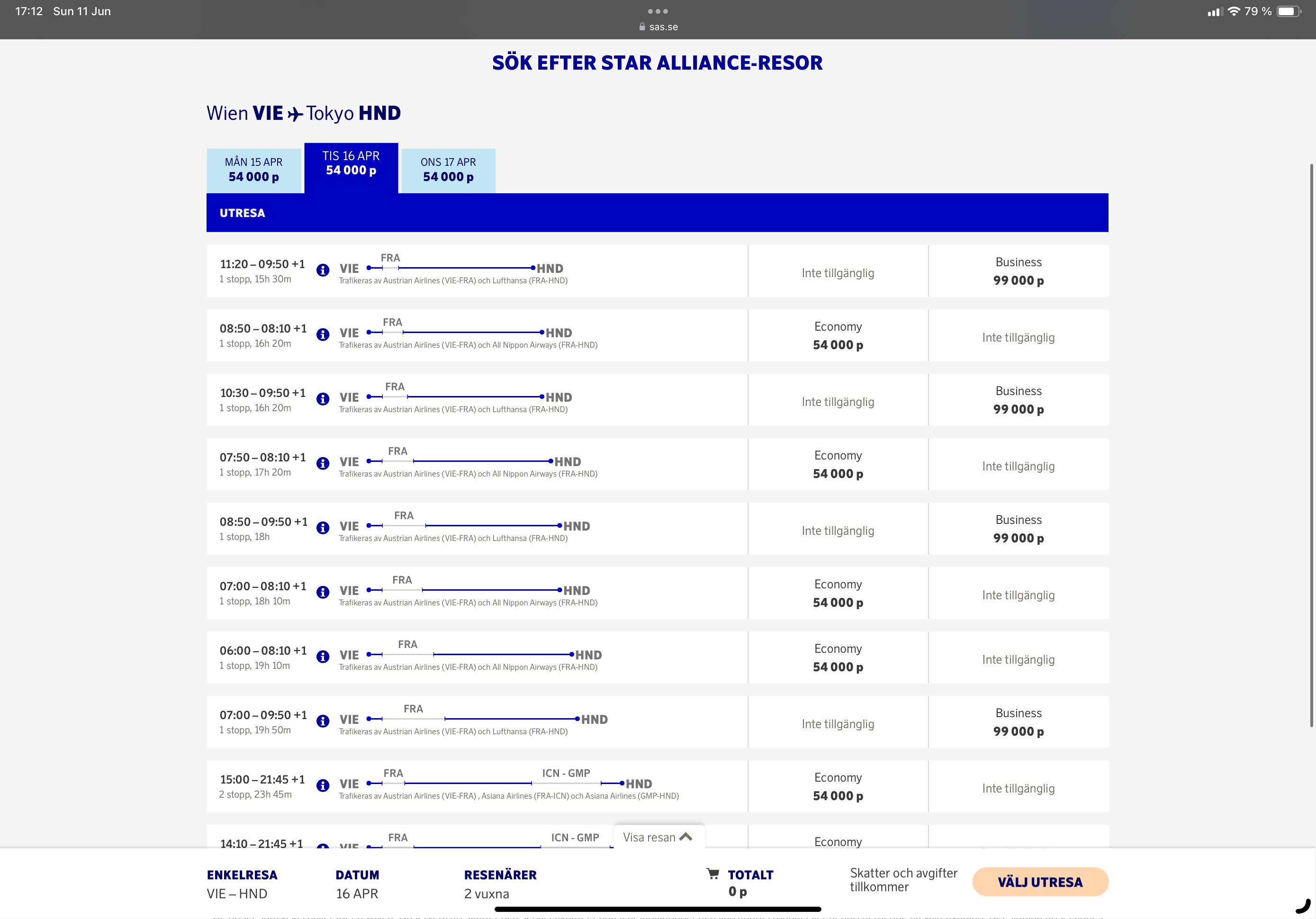Collapse the Visa resan trip summary
The width and height of the screenshot is (1316, 919).
[658, 837]
